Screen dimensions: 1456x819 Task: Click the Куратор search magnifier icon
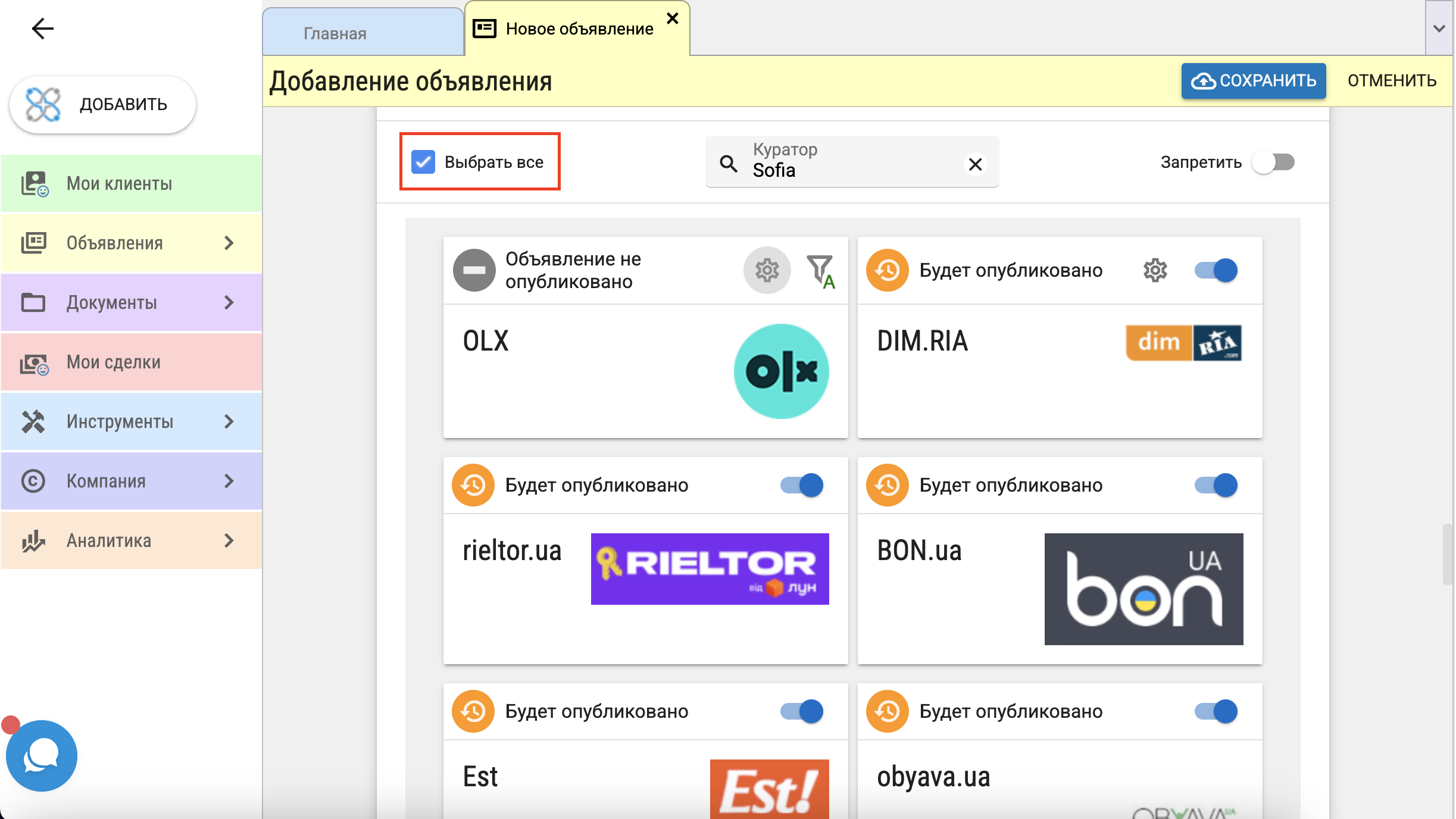click(x=729, y=163)
